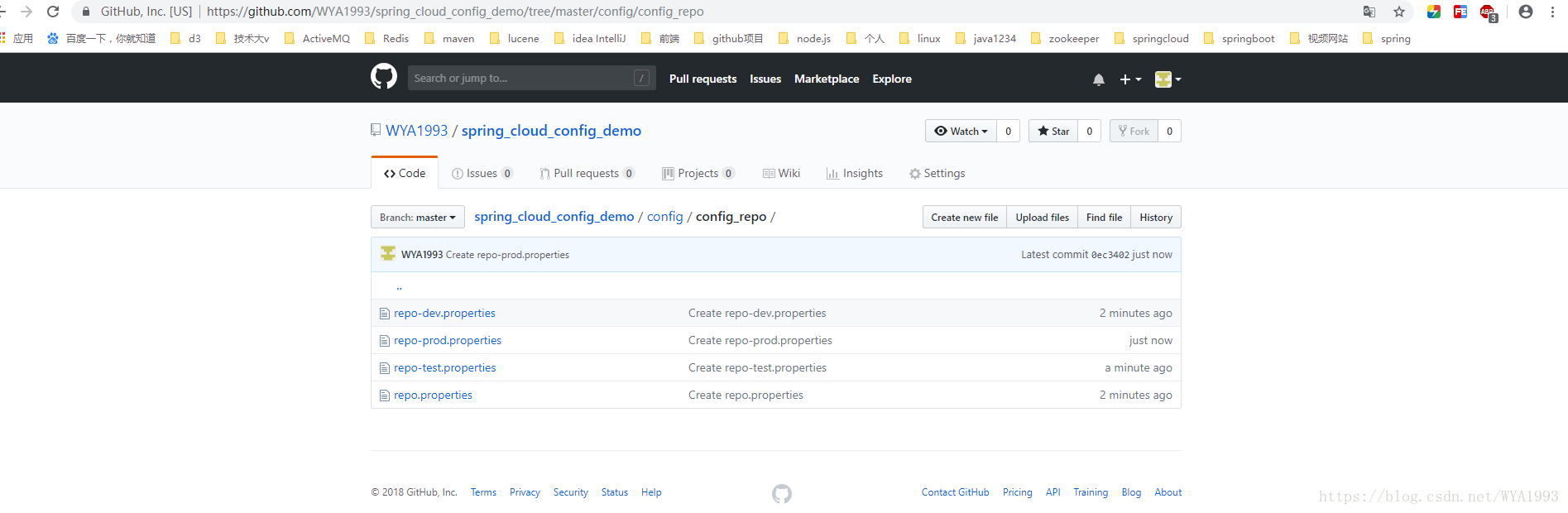Open Marketplace in the top nav
The height and width of the screenshot is (513, 1568).
coord(827,79)
